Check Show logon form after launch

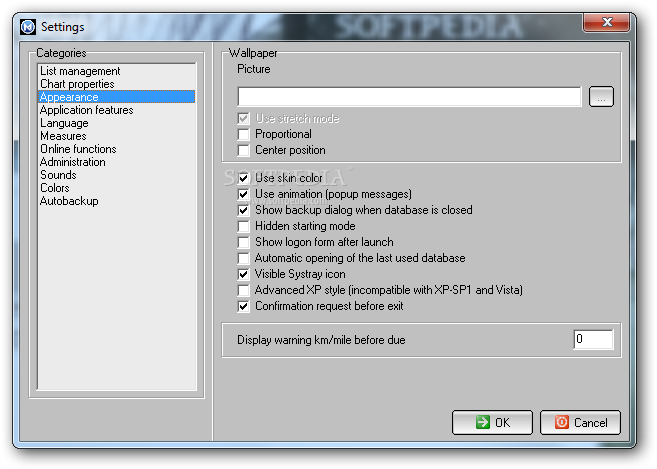tap(243, 242)
